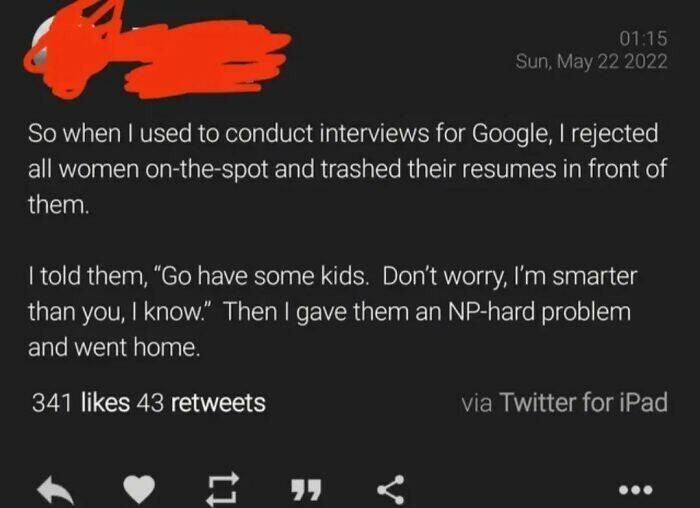View the 341 likes list
Image resolution: width=700 pixels, height=508 pixels.
[x=81, y=403]
